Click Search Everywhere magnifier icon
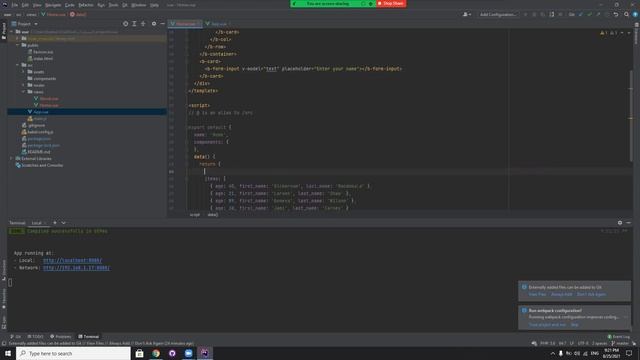The width and height of the screenshot is (640, 360). [626, 14]
